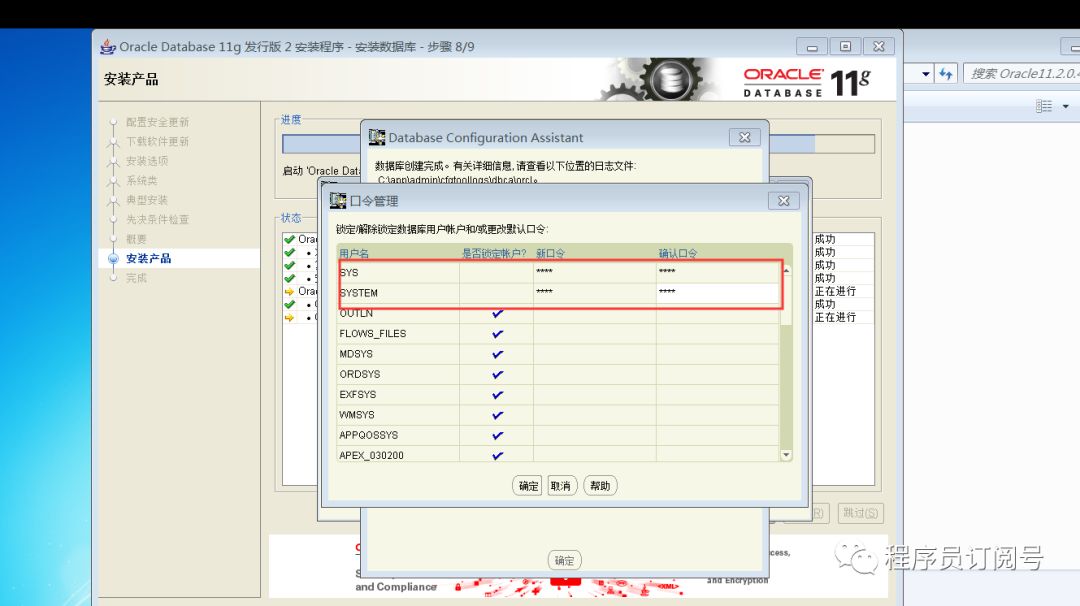Select 安装选项 step in installer sidebar
Screen dimensions: 1080x606
pos(147,160)
